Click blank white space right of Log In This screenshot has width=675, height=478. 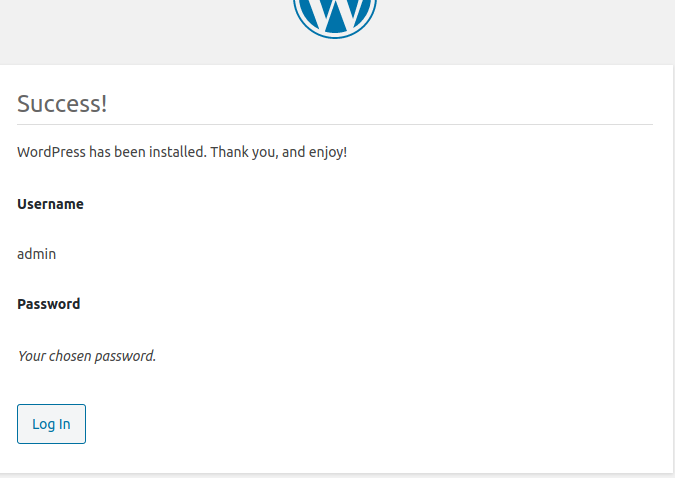pyautogui.click(x=344, y=424)
